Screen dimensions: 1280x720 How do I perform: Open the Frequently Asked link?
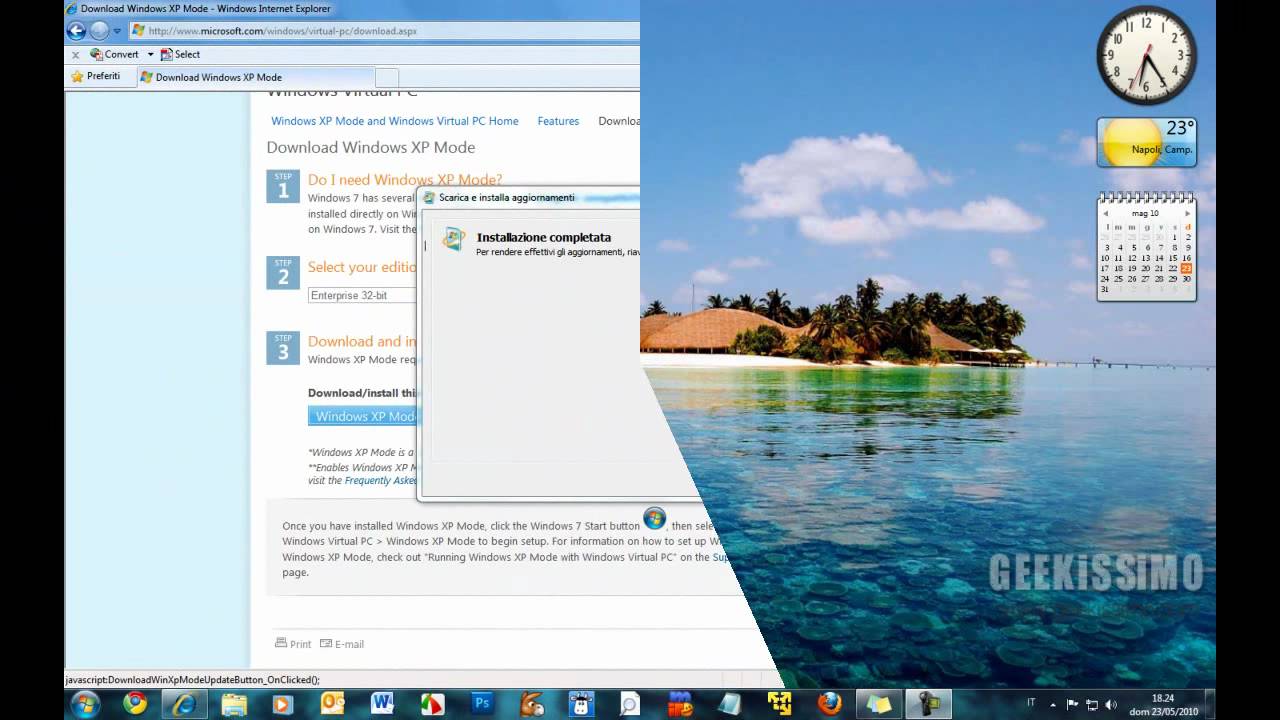[x=381, y=481]
